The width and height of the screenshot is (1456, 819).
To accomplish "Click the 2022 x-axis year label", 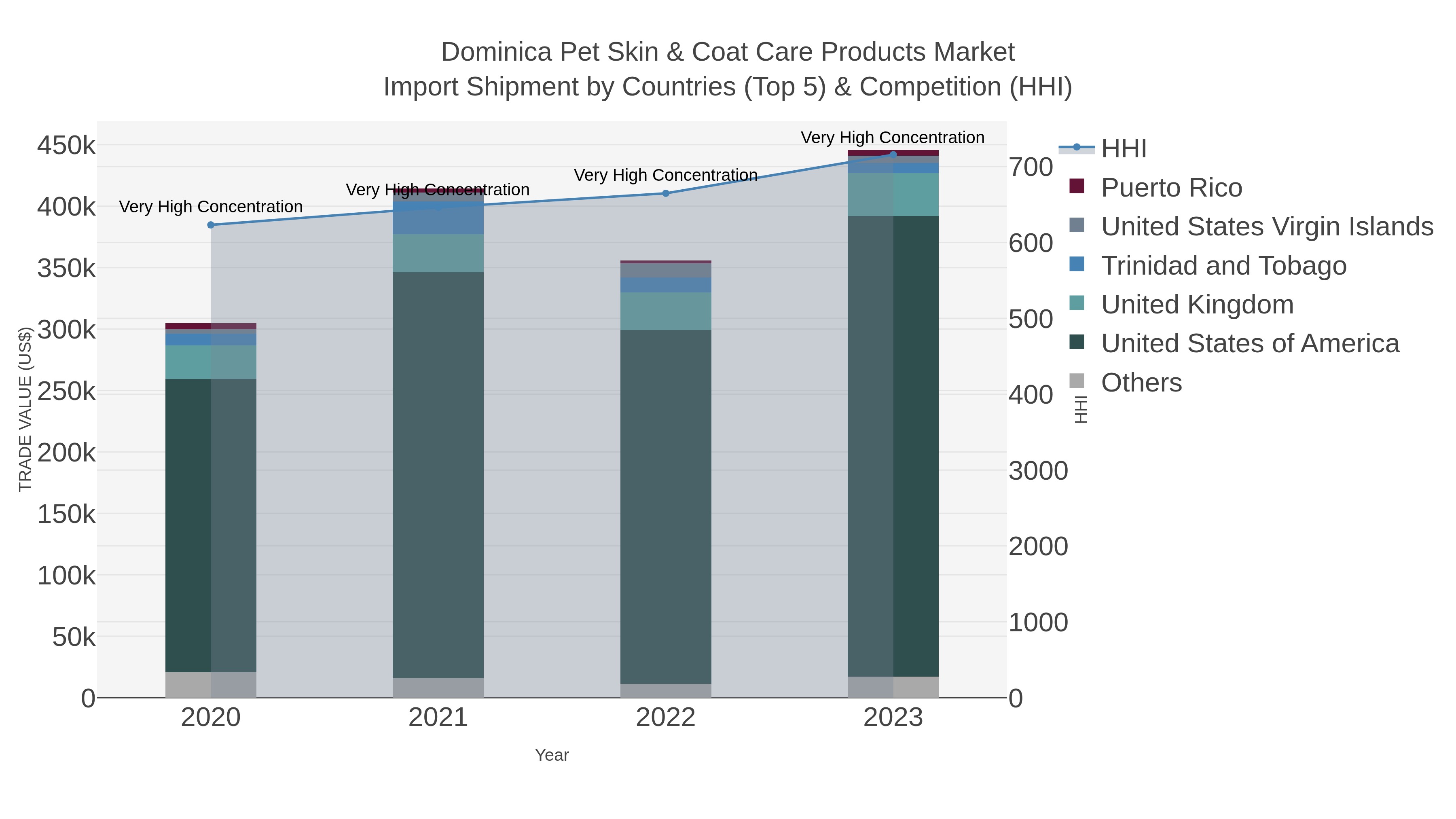I will click(666, 718).
